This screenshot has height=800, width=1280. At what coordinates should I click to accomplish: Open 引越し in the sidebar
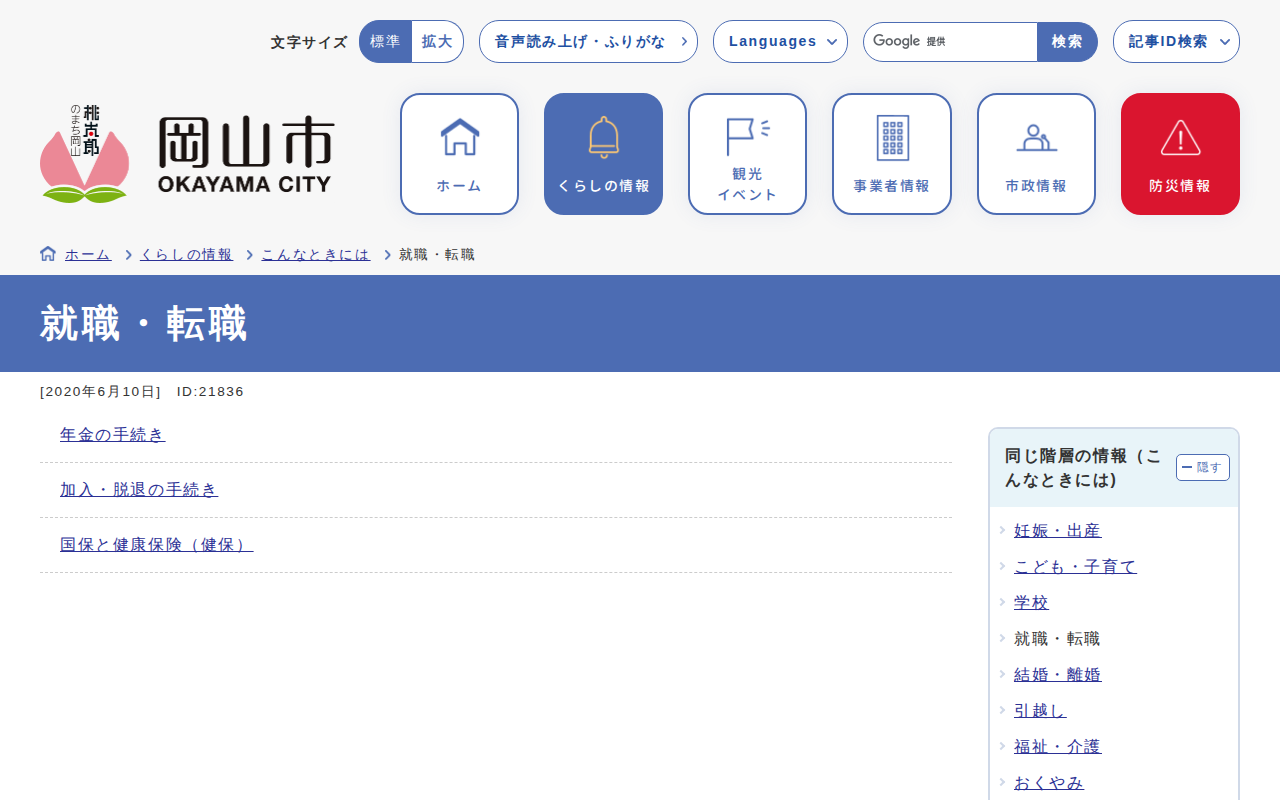tap(1040, 711)
